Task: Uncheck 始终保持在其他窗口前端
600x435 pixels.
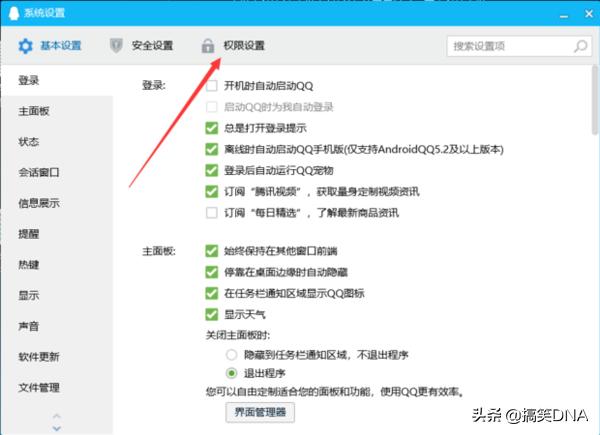Action: [x=212, y=251]
